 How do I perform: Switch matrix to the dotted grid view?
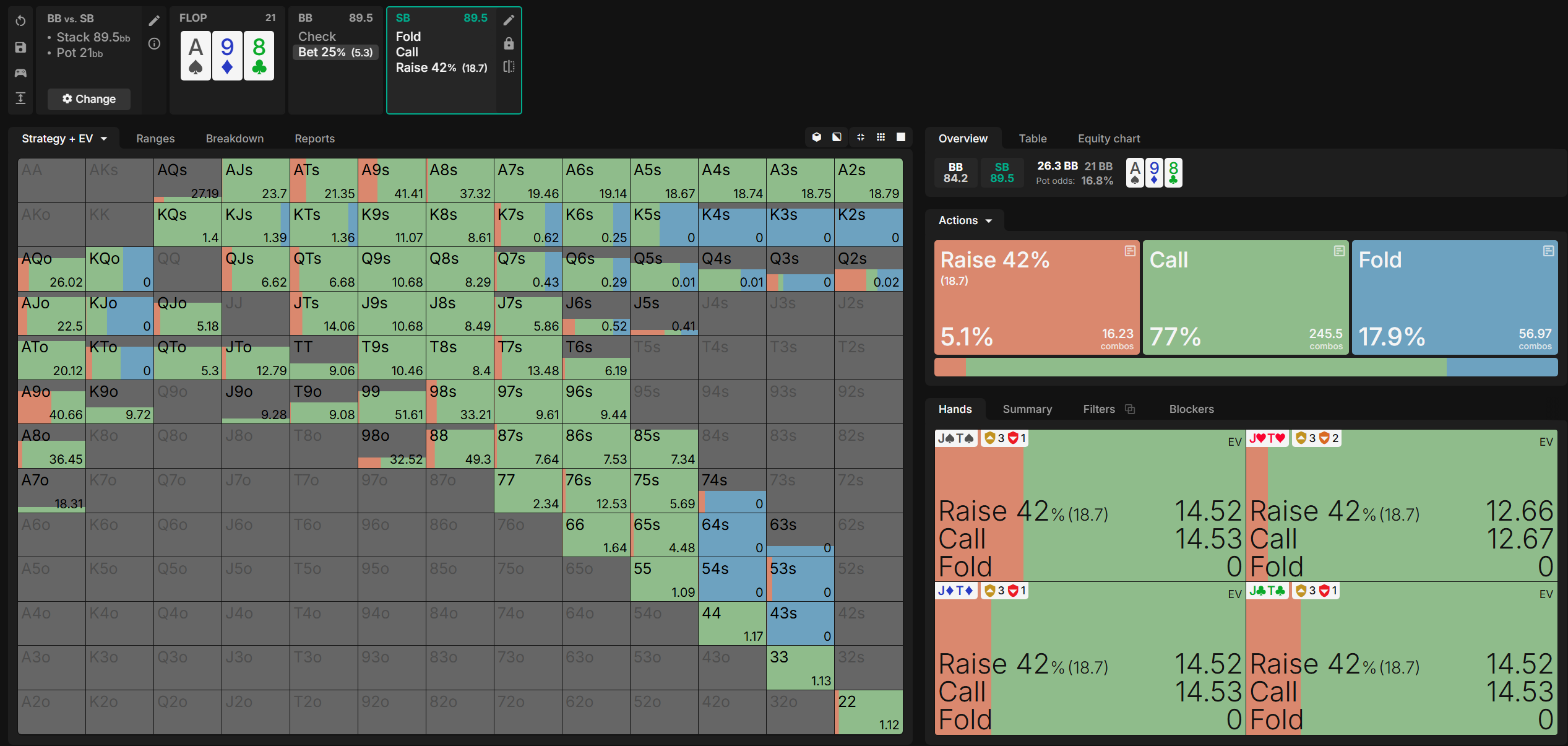(881, 137)
